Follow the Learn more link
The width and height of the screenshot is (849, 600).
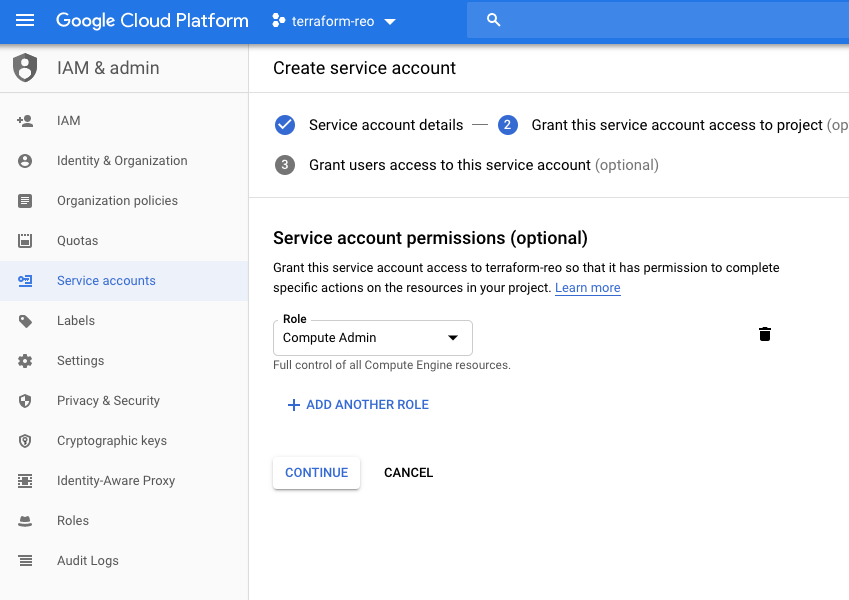[x=588, y=288]
